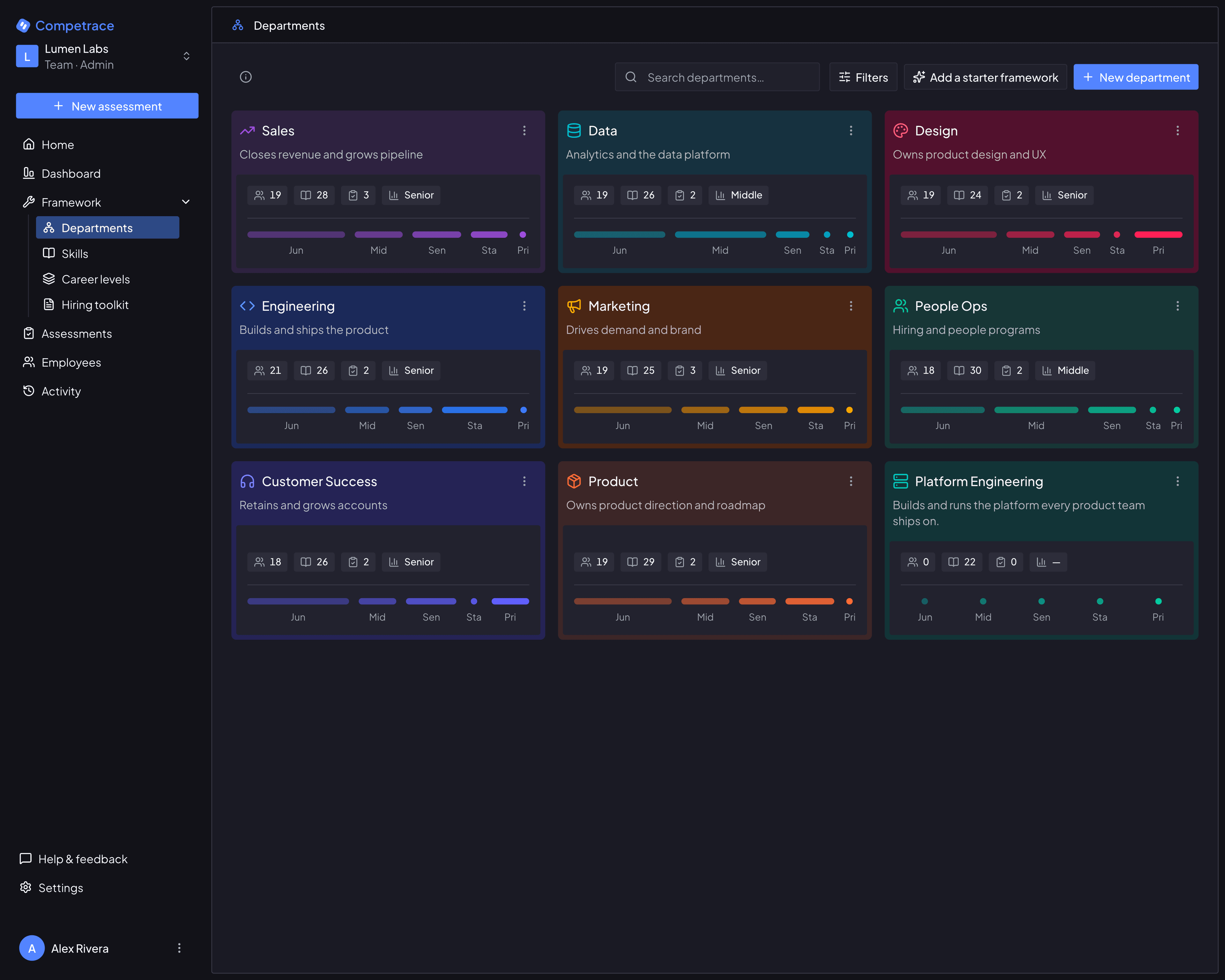Click Platform Engineering skills chip 22
This screenshot has width=1225, height=980.
[961, 562]
